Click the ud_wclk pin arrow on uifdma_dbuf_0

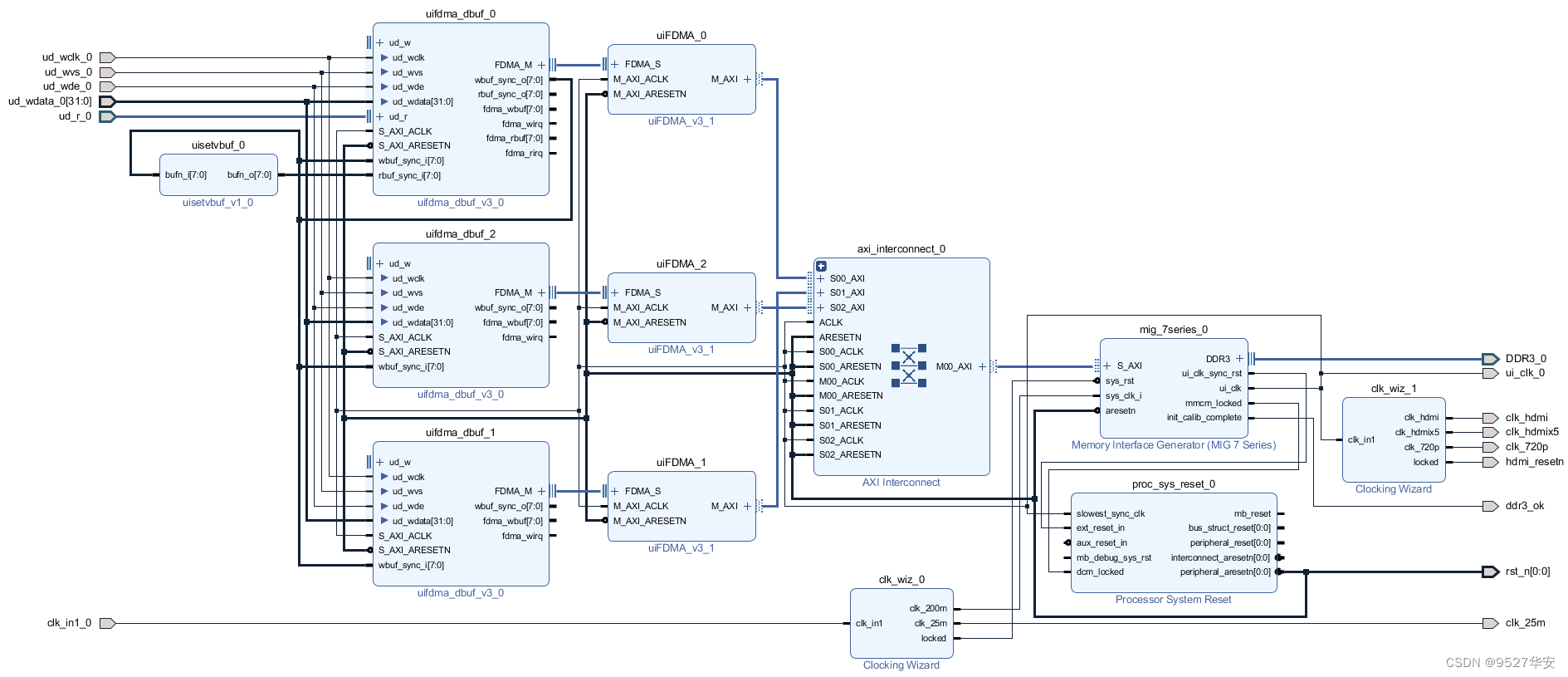click(384, 57)
